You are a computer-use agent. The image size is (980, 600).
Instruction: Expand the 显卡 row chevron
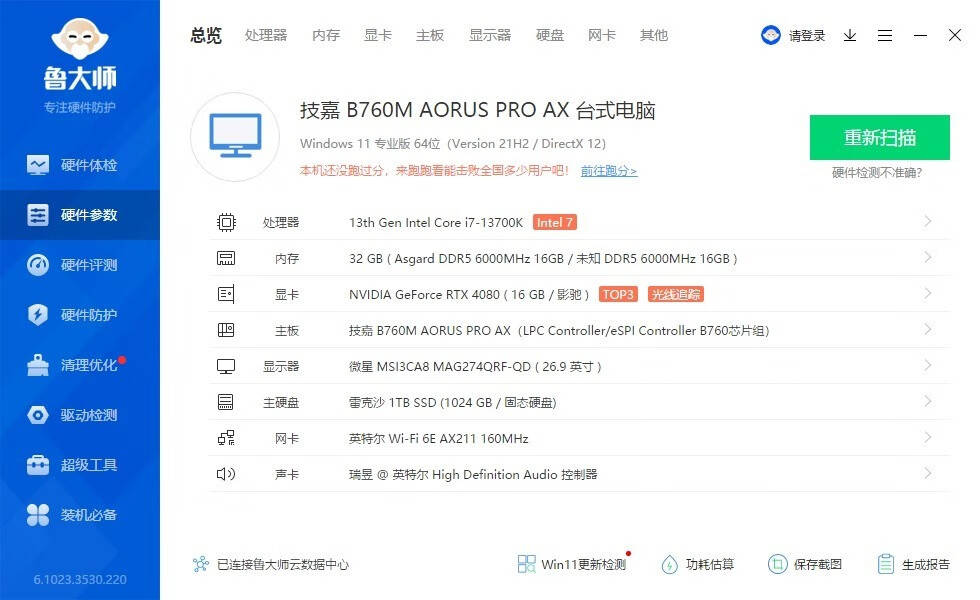[x=928, y=293]
